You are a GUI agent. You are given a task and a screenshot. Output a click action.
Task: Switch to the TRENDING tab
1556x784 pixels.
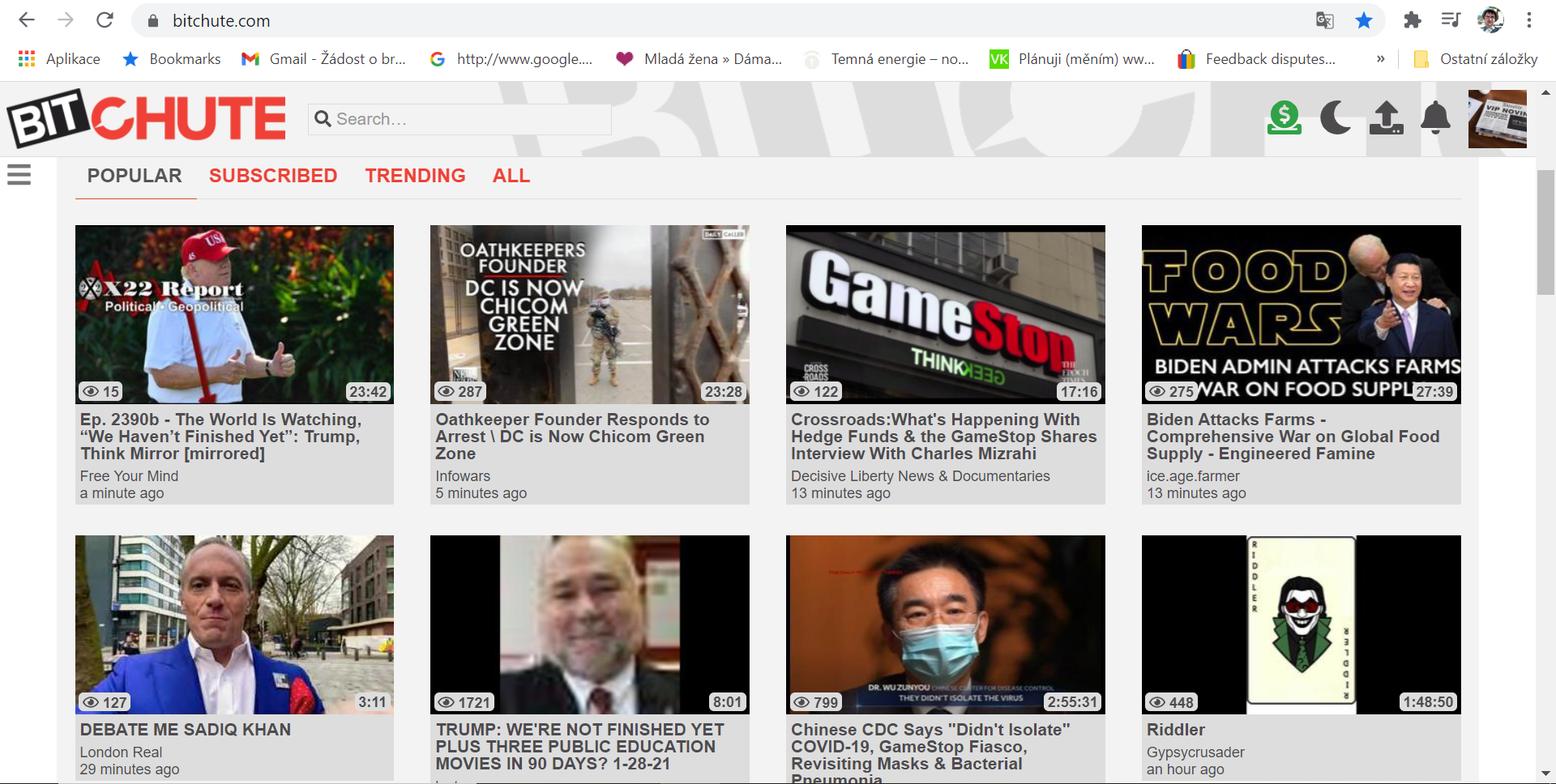(415, 176)
